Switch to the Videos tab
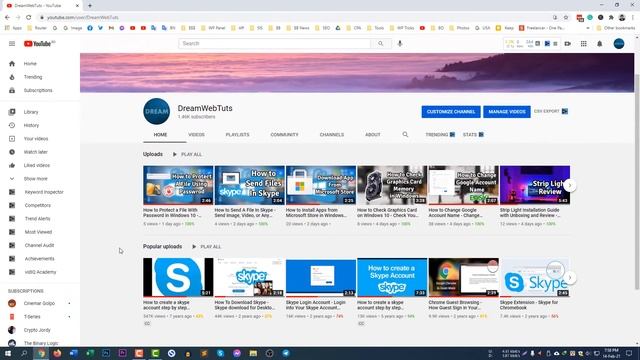This screenshot has height=360, width=640. (x=196, y=135)
